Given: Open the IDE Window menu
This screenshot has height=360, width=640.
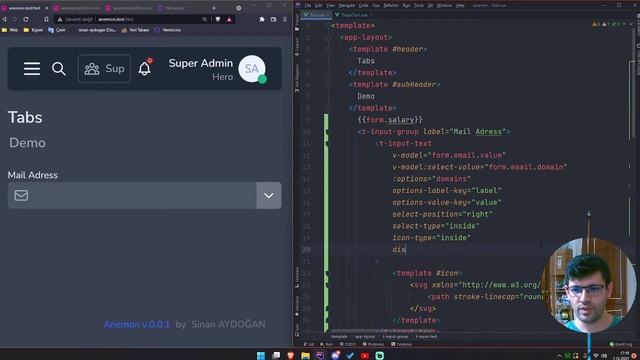Looking at the screenshot, I should [x=444, y=5].
